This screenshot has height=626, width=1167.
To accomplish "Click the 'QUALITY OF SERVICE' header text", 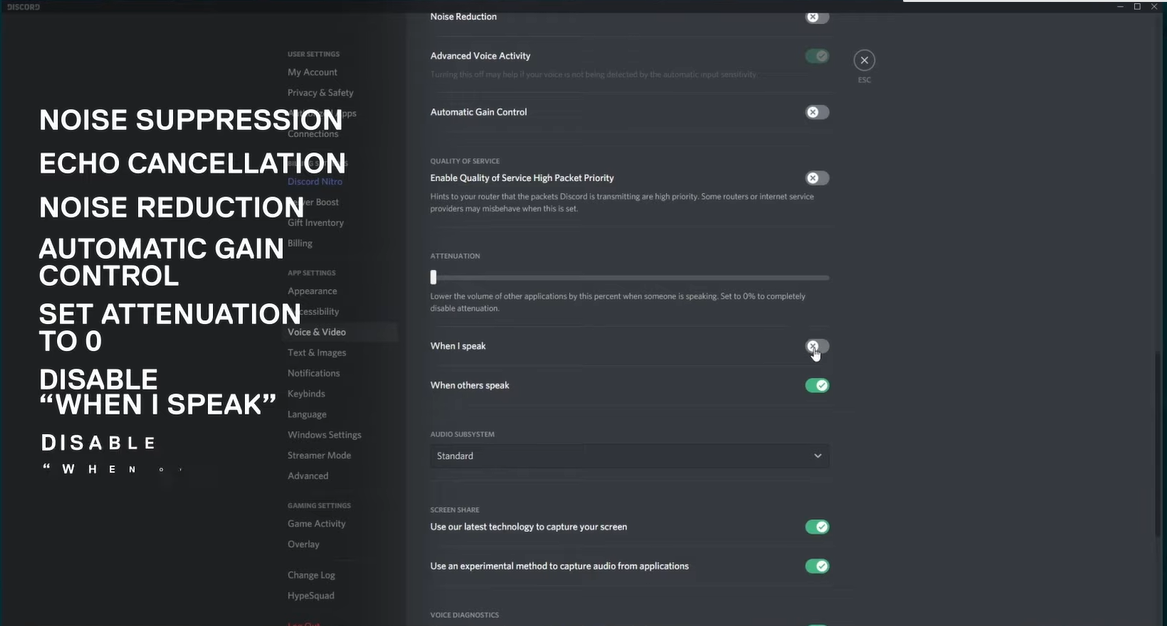I will (x=464, y=161).
